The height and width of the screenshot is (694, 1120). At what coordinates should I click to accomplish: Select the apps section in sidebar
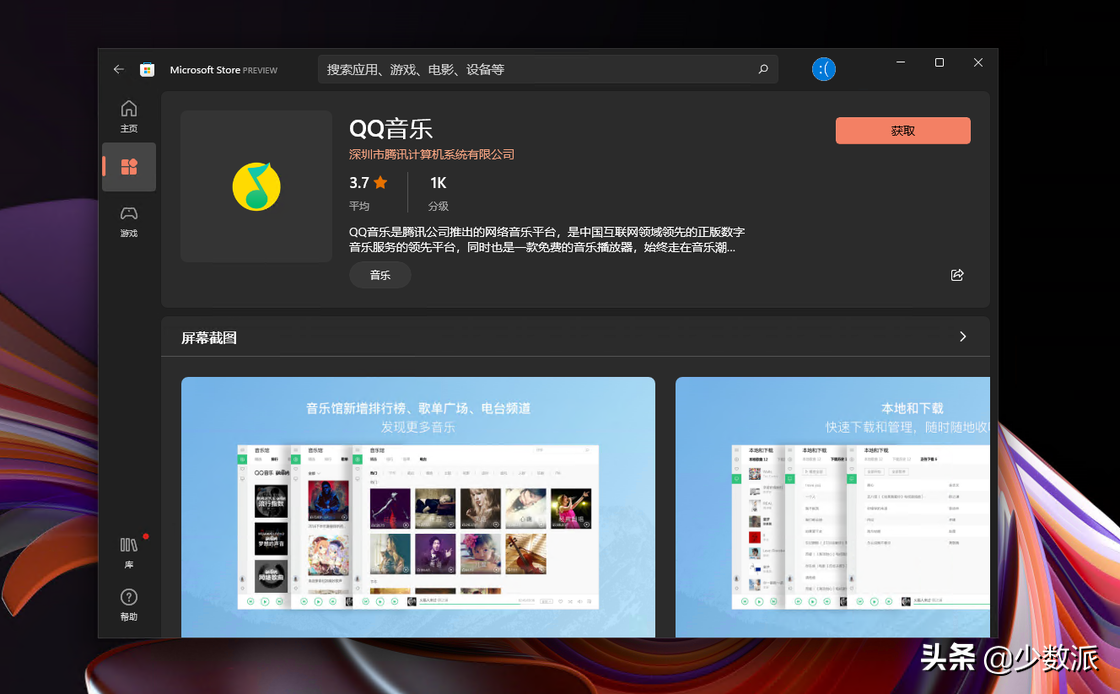point(129,167)
